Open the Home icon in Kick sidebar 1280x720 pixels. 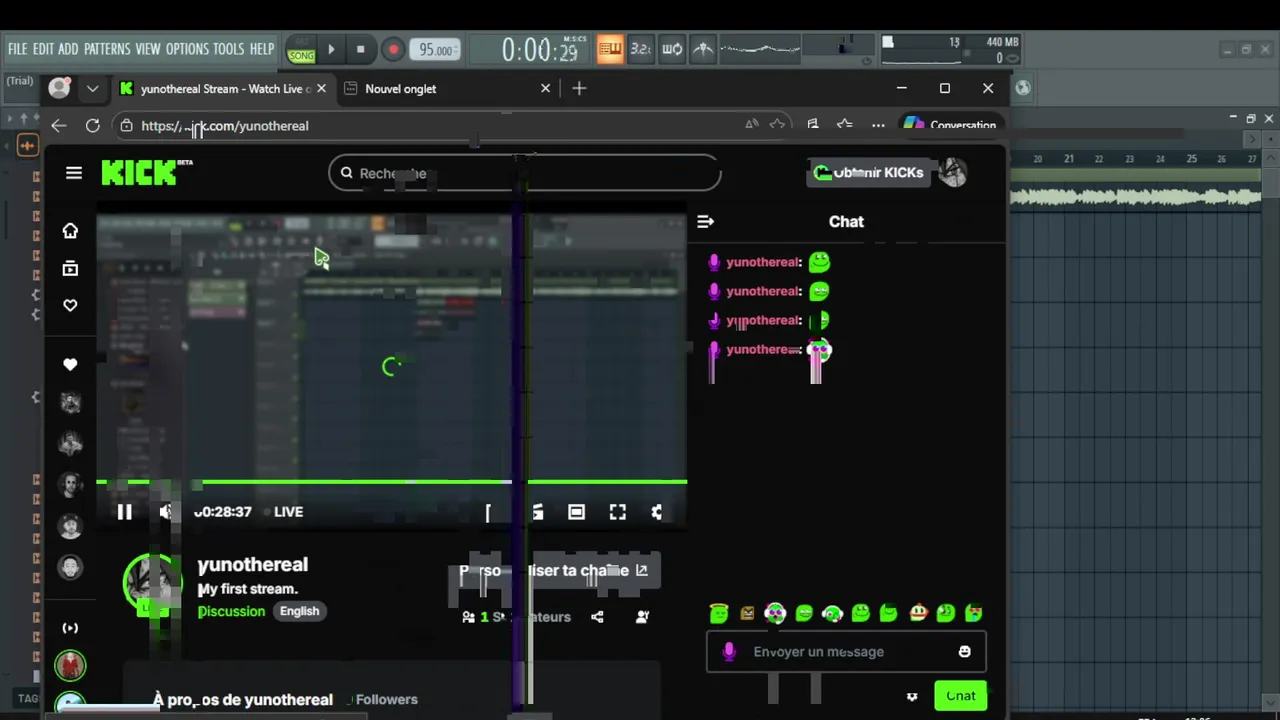pyautogui.click(x=70, y=231)
